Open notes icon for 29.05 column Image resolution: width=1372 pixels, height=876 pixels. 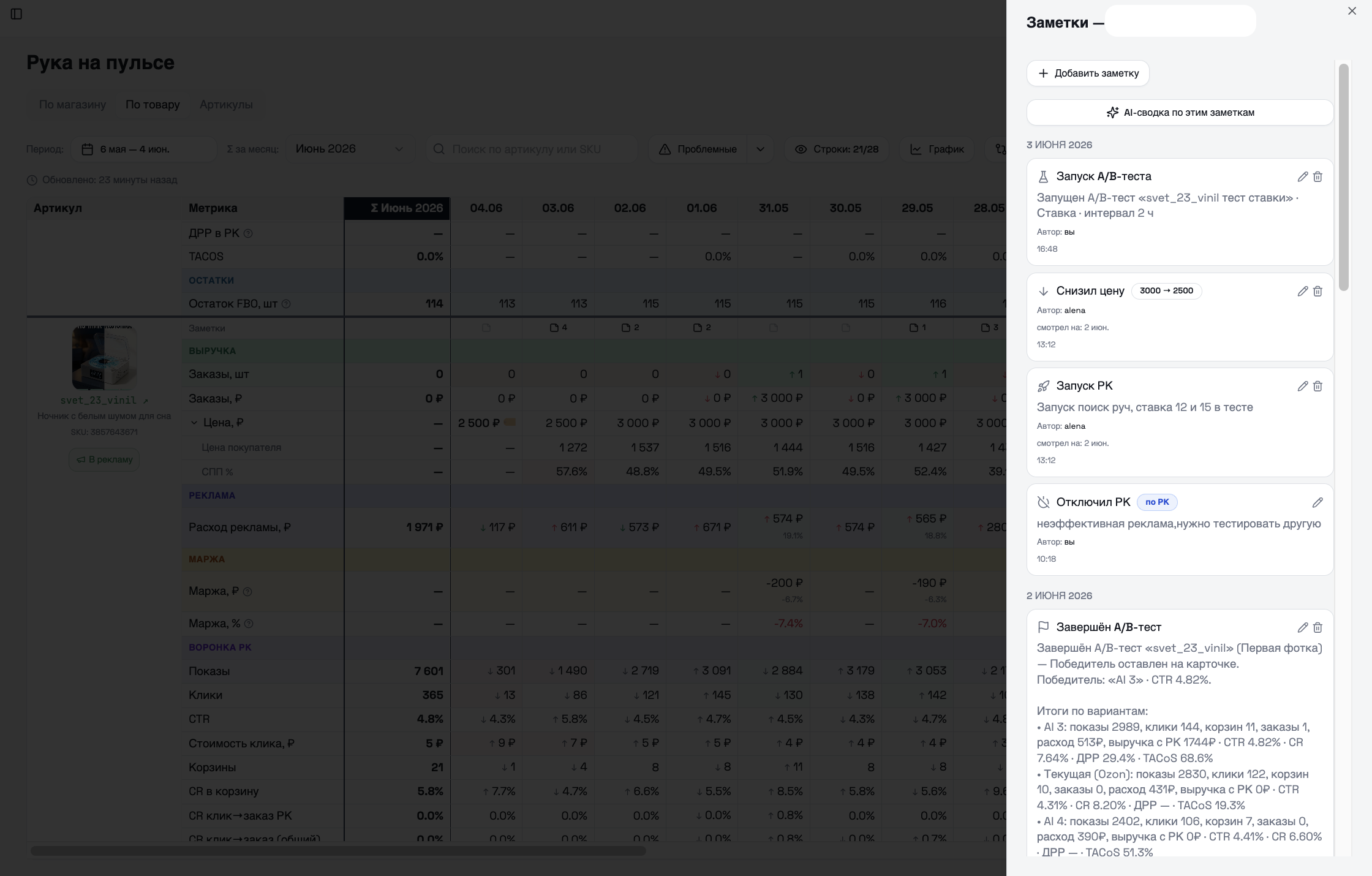tap(918, 328)
